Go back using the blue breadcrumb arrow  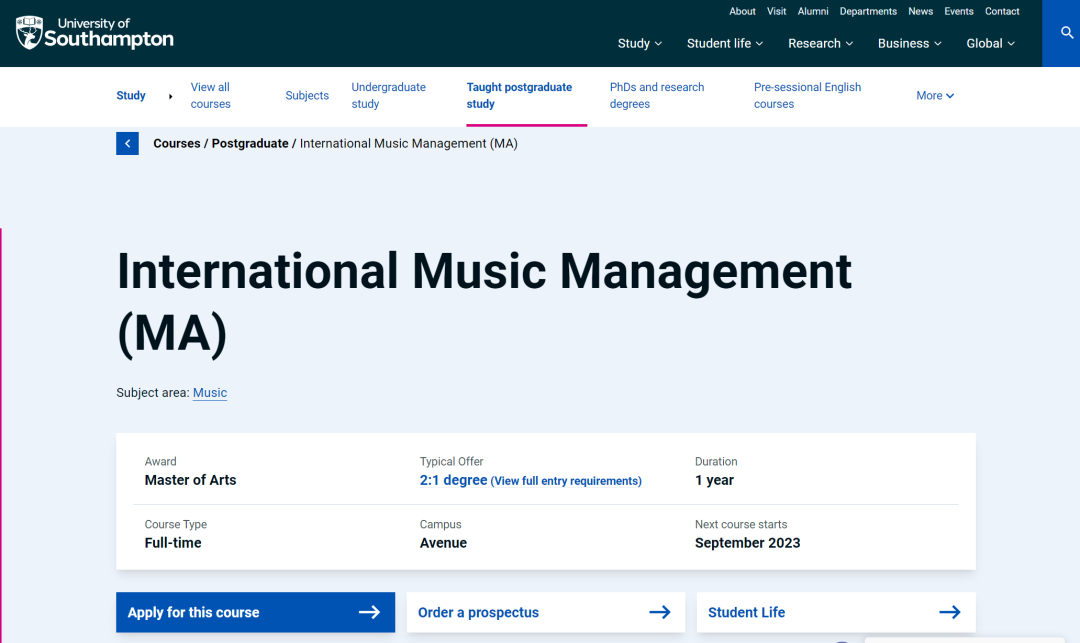click(127, 143)
